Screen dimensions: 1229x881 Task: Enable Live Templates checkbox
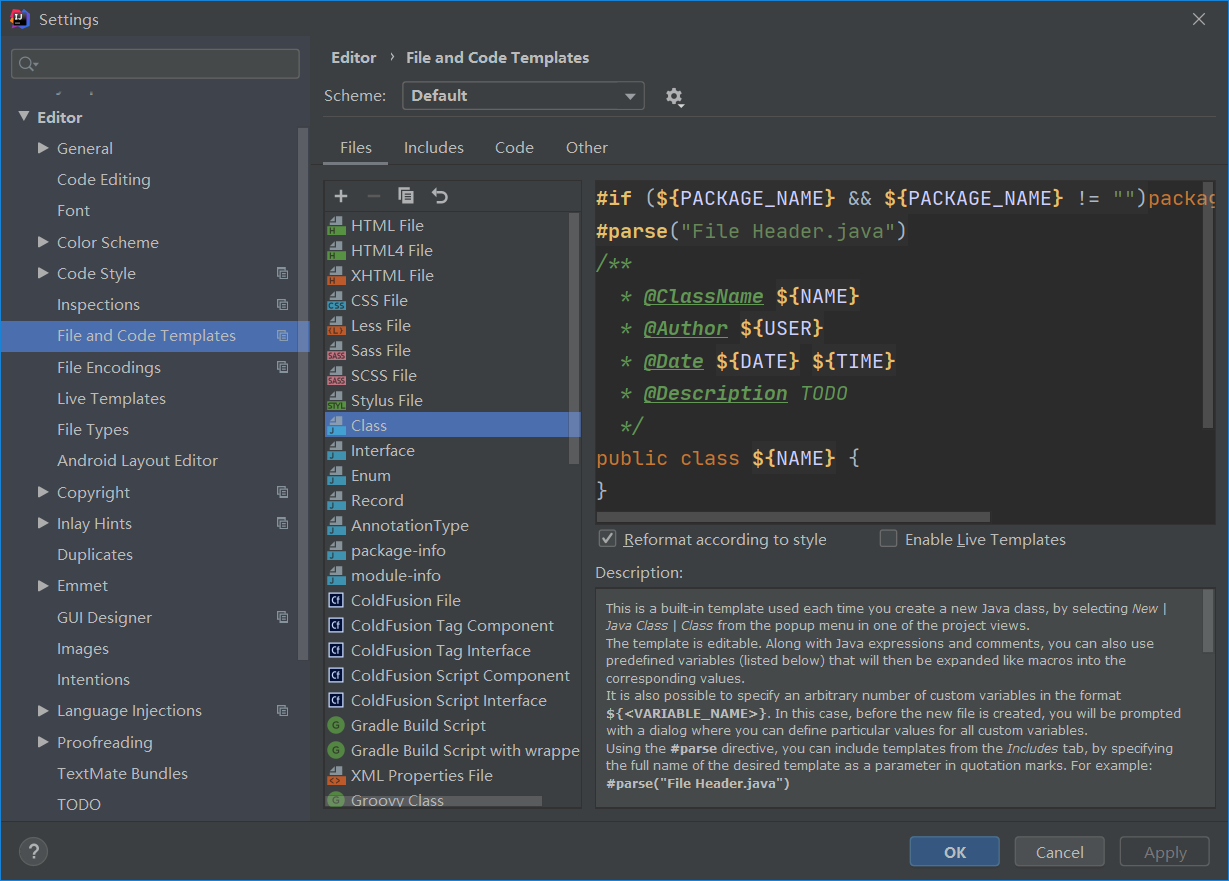(888, 540)
